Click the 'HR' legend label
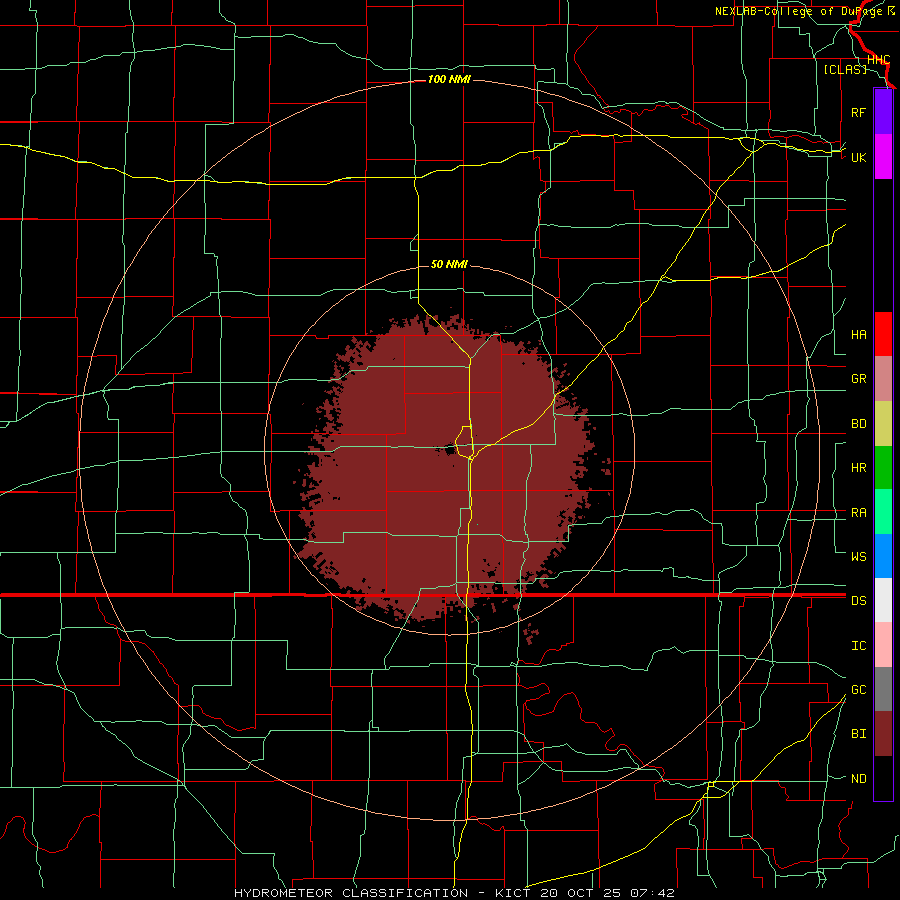 (858, 468)
